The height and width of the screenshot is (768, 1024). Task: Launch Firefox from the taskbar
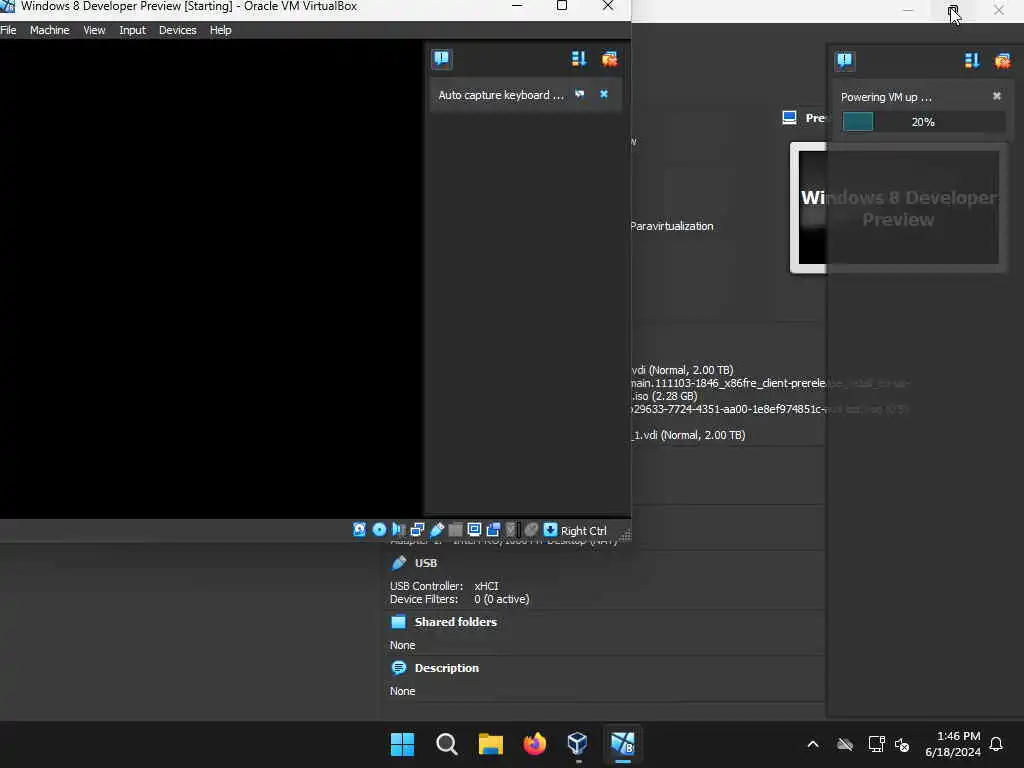(535, 744)
